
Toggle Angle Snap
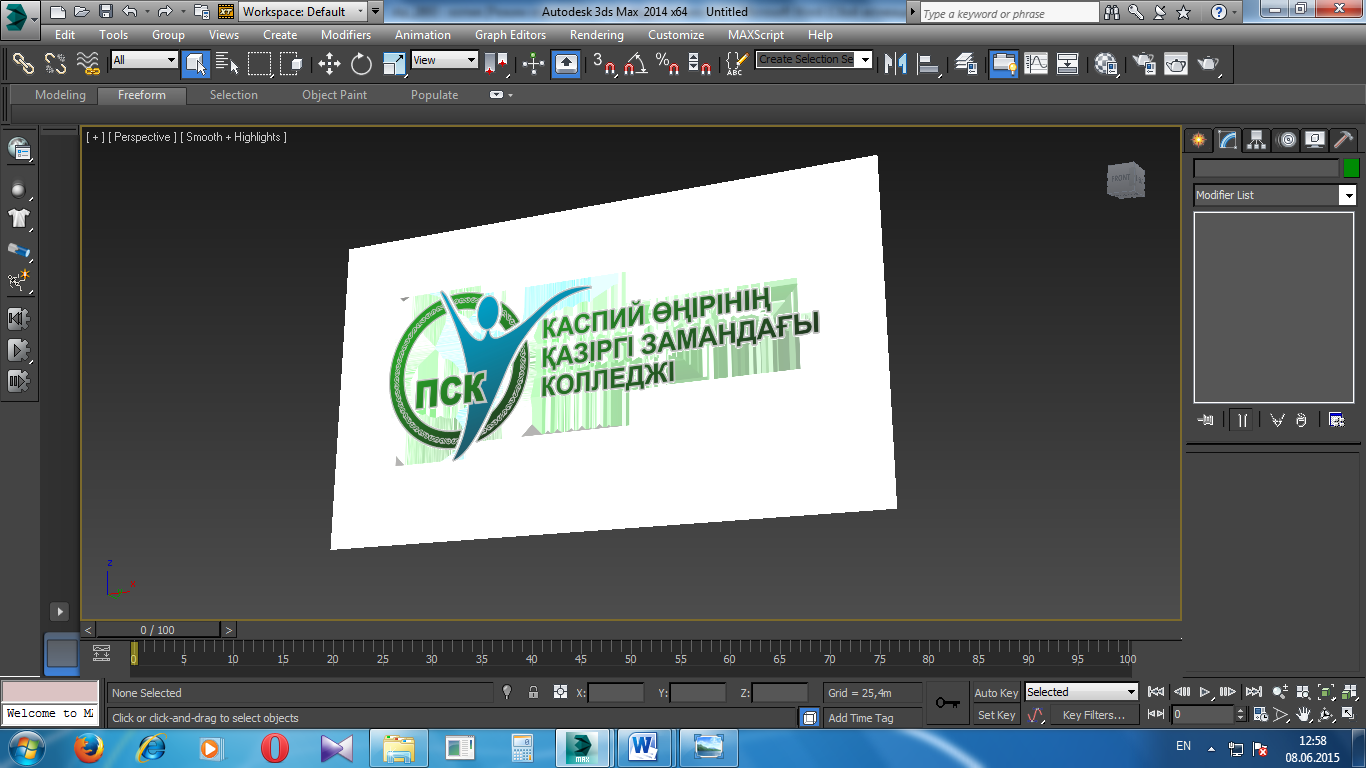pos(636,64)
